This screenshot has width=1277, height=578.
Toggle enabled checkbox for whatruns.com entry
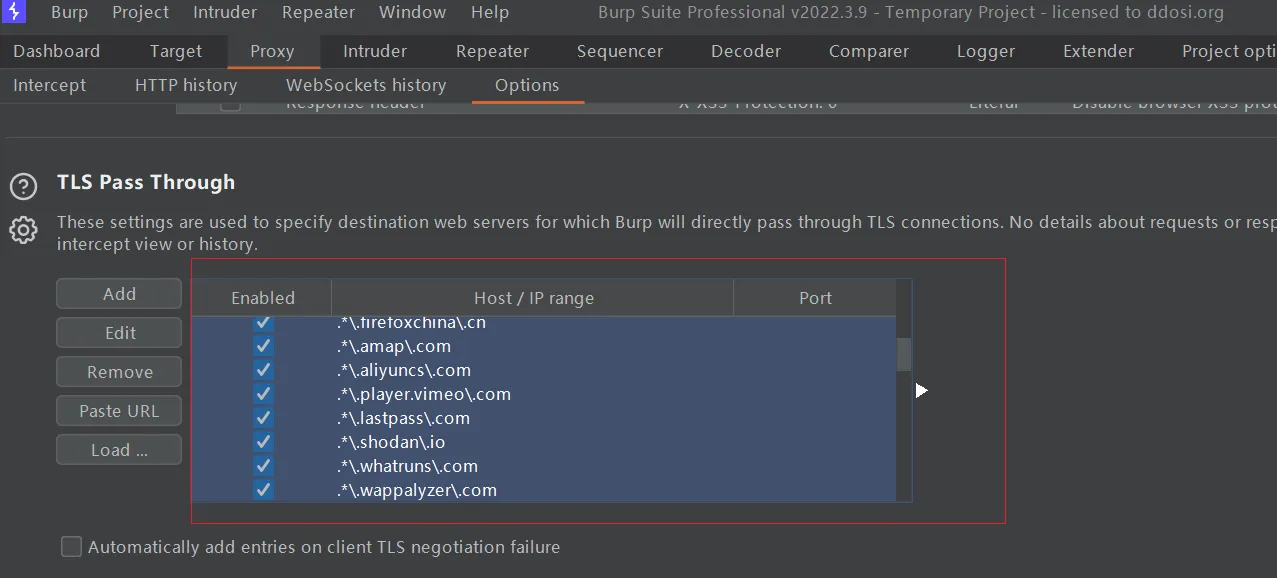[x=263, y=466]
